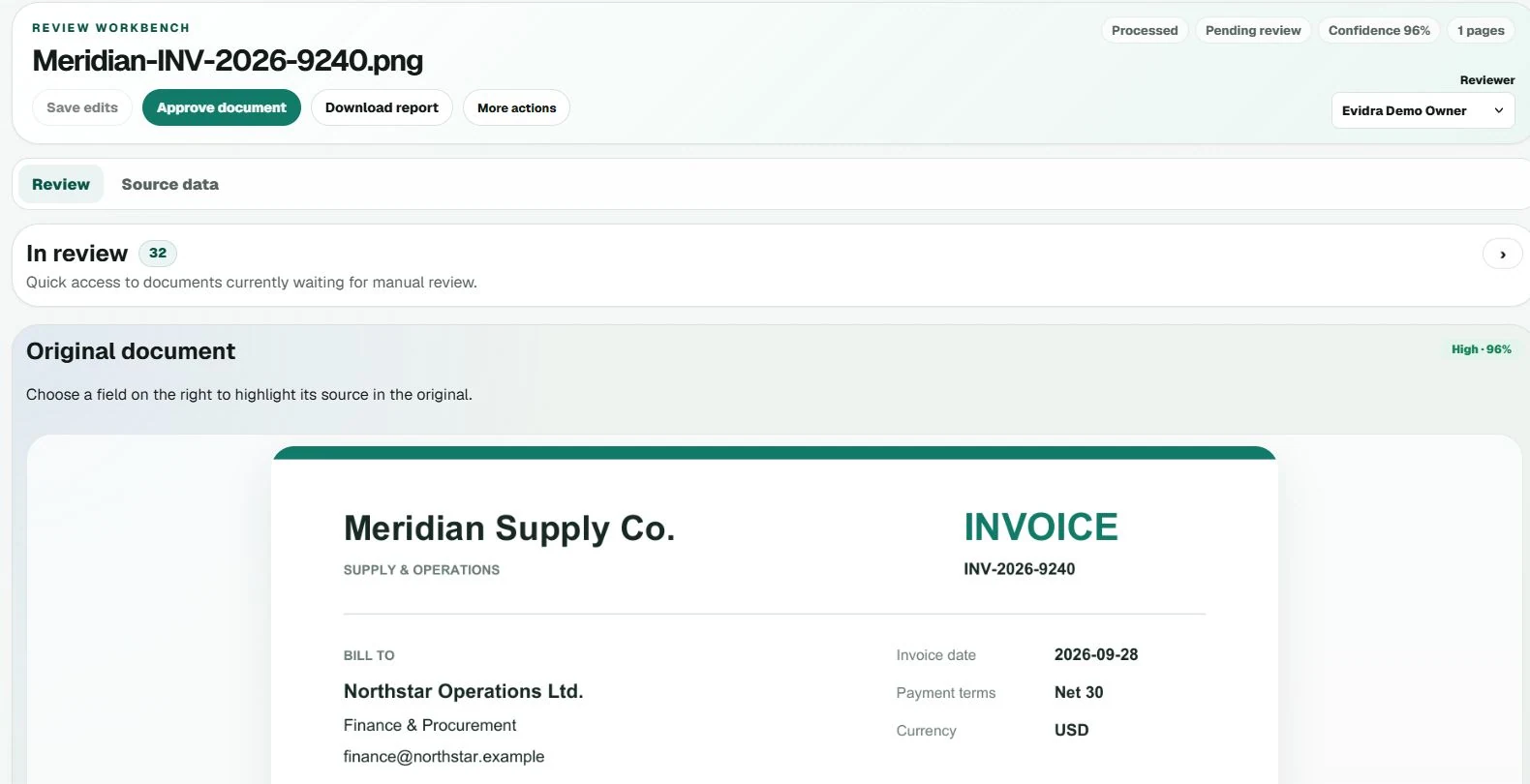Click the 1 pages badge
Viewport: 1530px width, 784px height.
click(x=1481, y=30)
